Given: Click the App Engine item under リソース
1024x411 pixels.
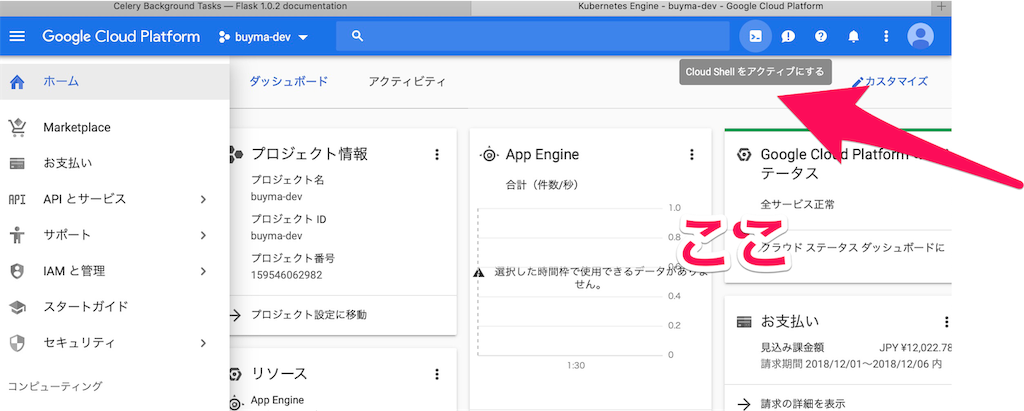Looking at the screenshot, I should coord(278,400).
